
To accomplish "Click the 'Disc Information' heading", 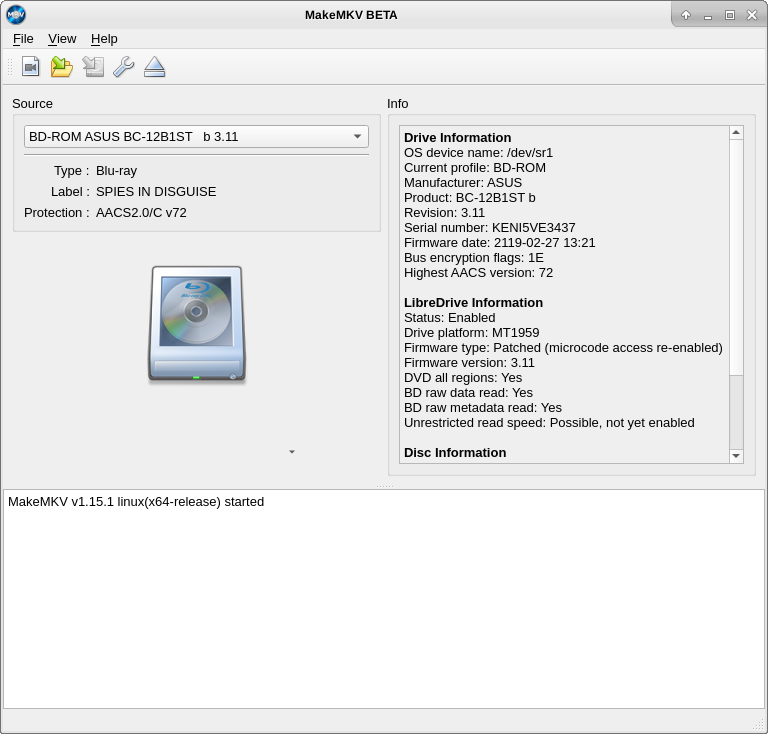I will pos(455,452).
